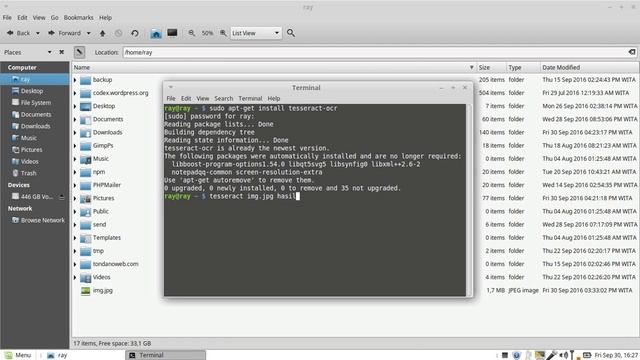Go up to parent folder
Viewport: 640px width, 360px height.
coord(102,33)
